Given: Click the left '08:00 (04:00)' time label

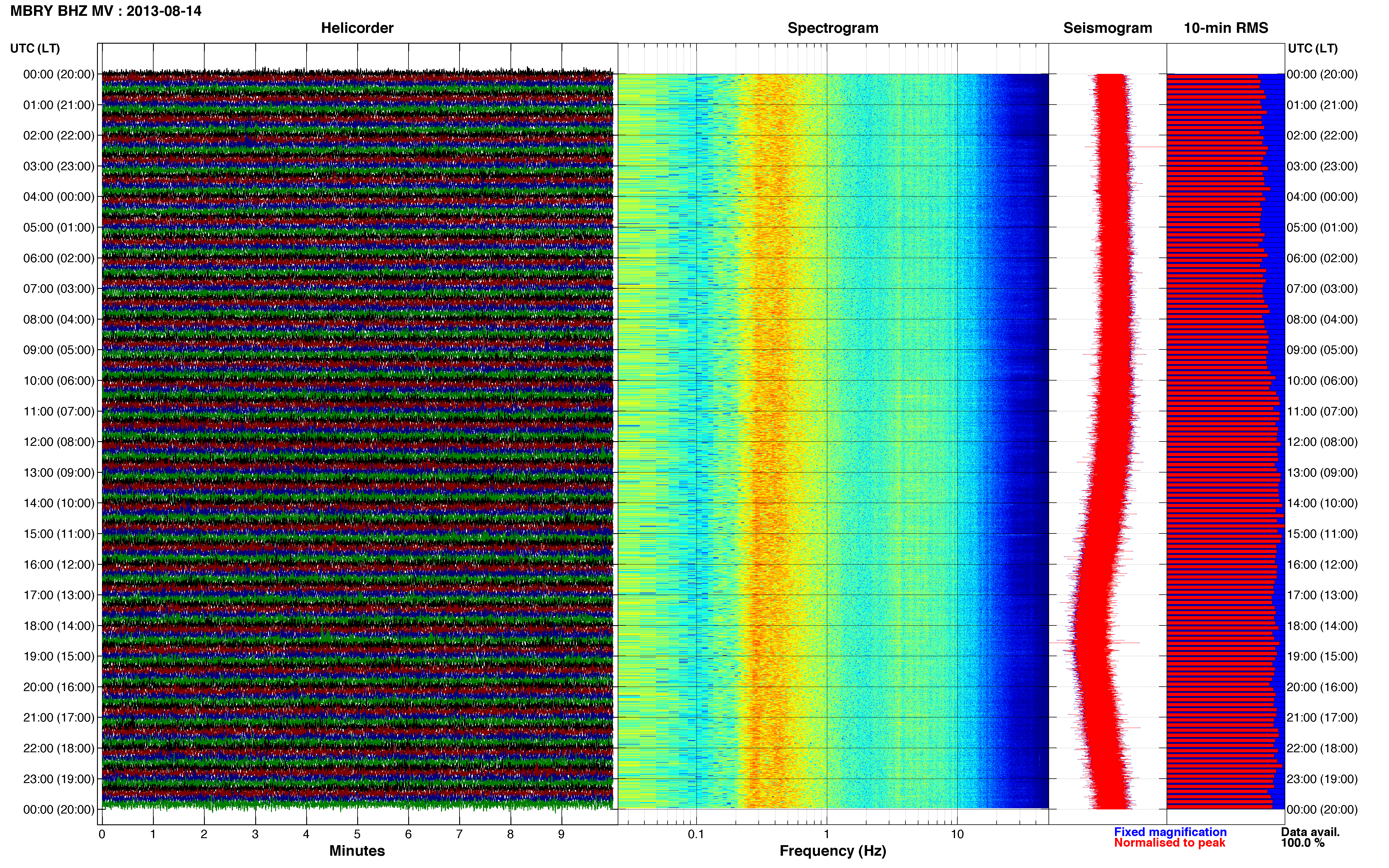Looking at the screenshot, I should click(x=59, y=319).
